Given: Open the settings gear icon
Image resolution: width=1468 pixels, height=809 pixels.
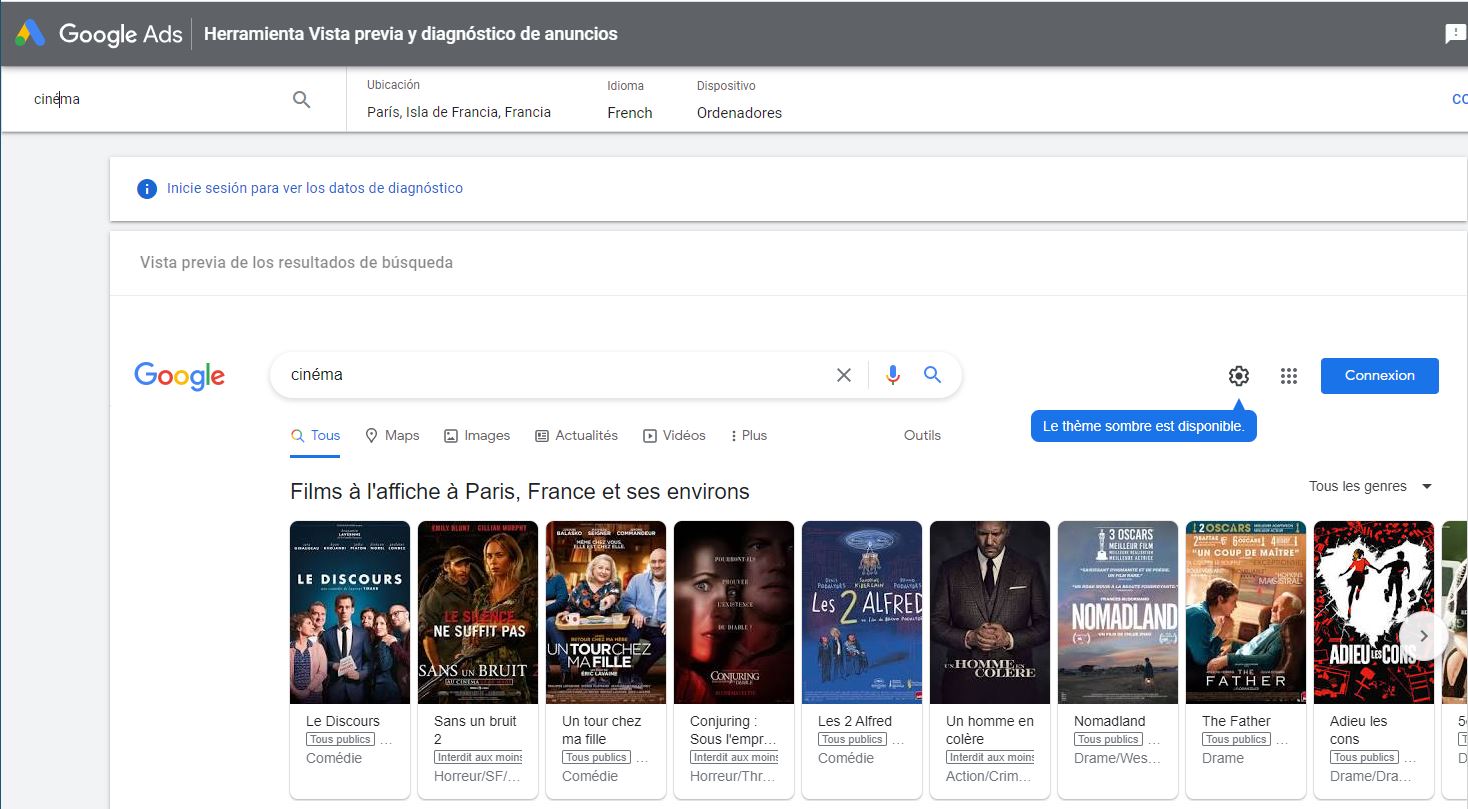Looking at the screenshot, I should (x=1239, y=376).
